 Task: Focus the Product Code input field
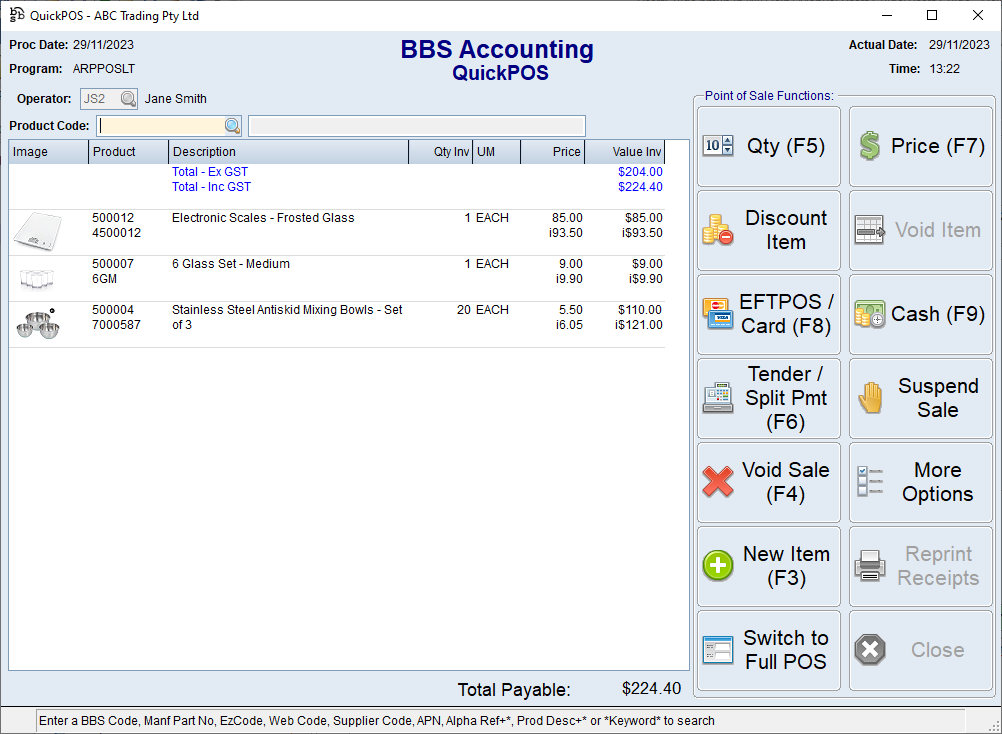[162, 126]
